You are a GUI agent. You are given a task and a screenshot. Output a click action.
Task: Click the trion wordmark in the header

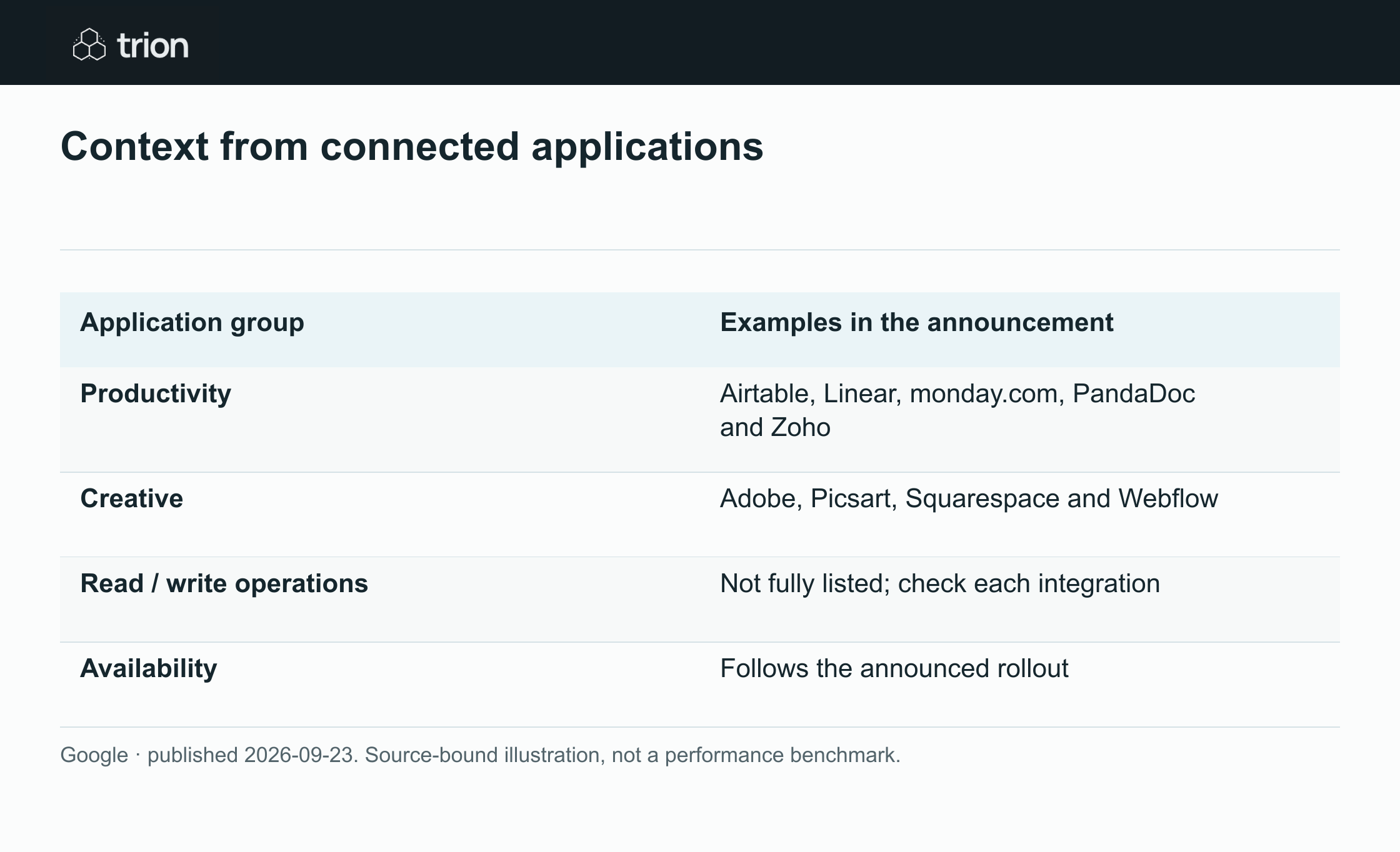pyautogui.click(x=152, y=46)
